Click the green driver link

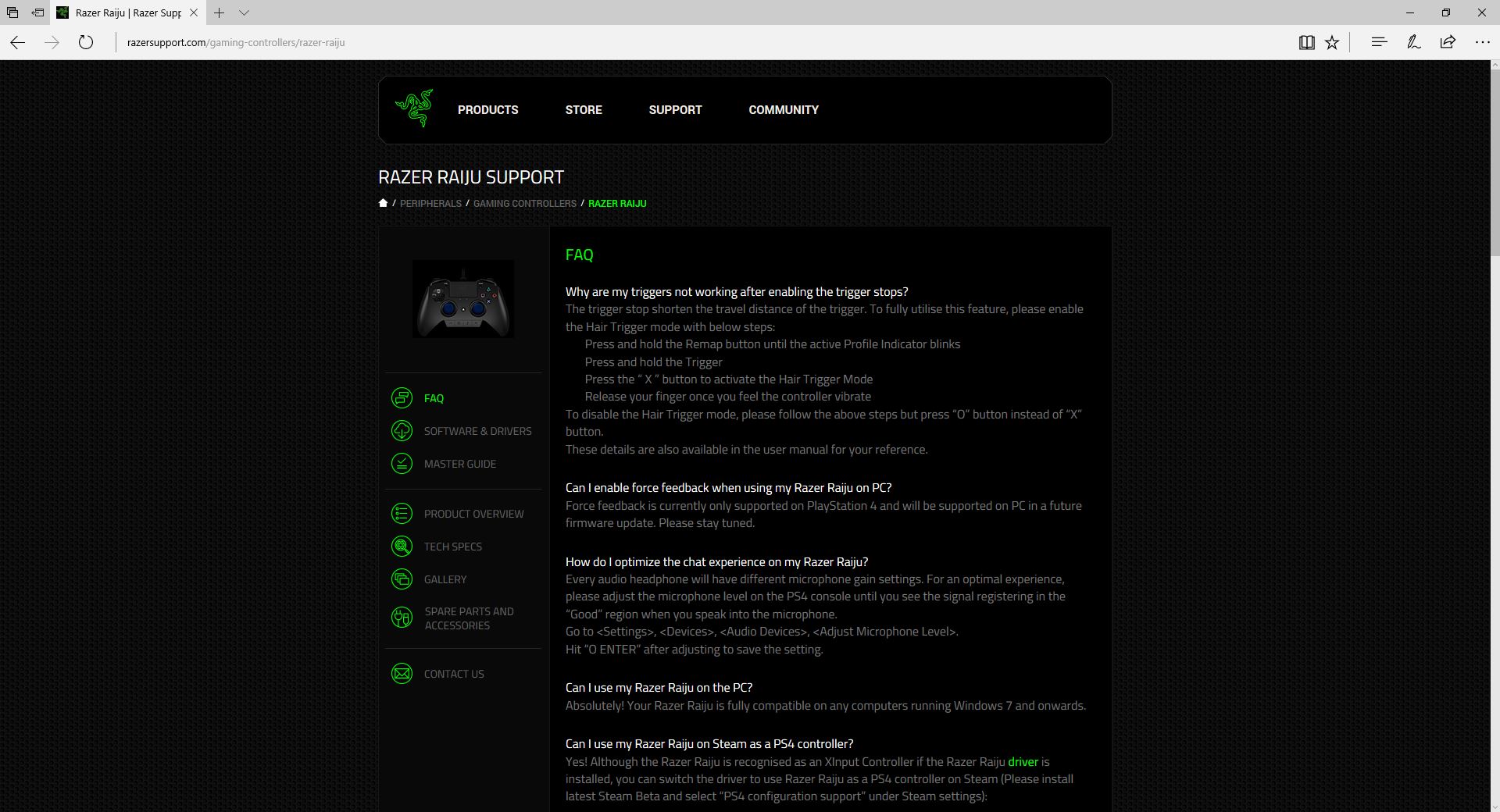point(1023,762)
